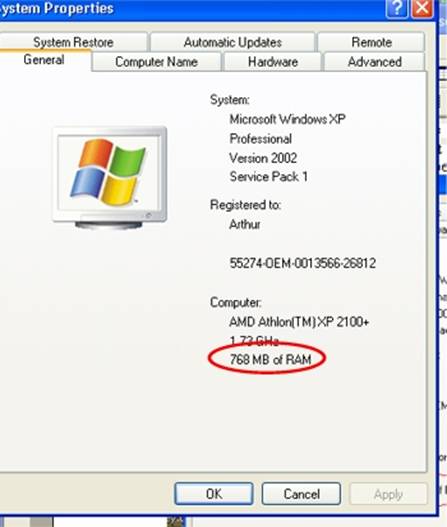447x527 pixels.
Task: Click the Cancel button
Action: pos(301,494)
